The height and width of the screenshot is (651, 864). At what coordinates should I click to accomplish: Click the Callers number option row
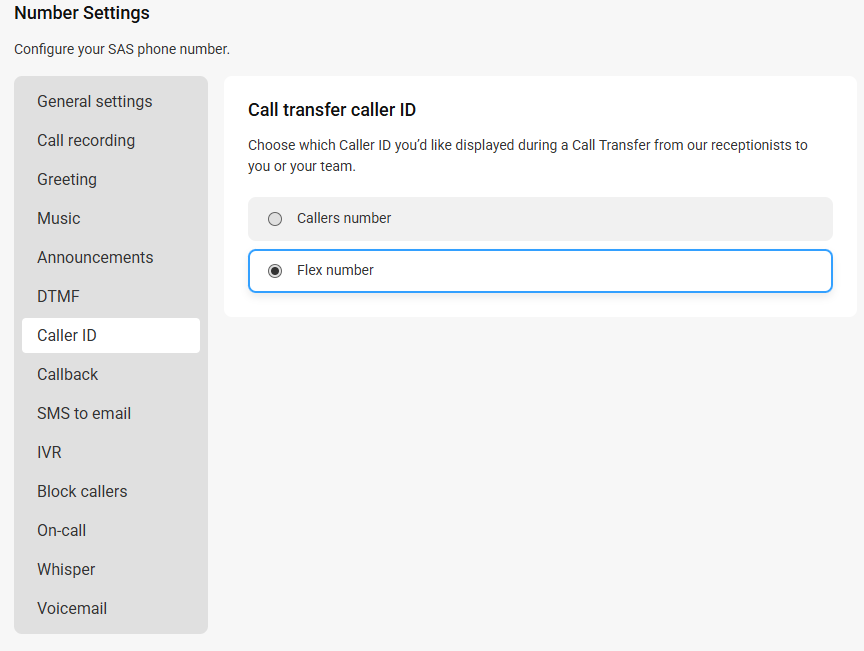click(x=540, y=219)
